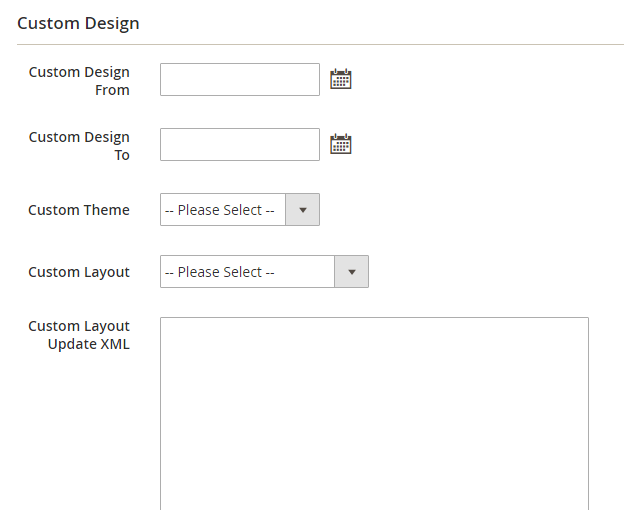This screenshot has height=510, width=624.
Task: Pick an end date via the To calendar icon
Action: 341,145
